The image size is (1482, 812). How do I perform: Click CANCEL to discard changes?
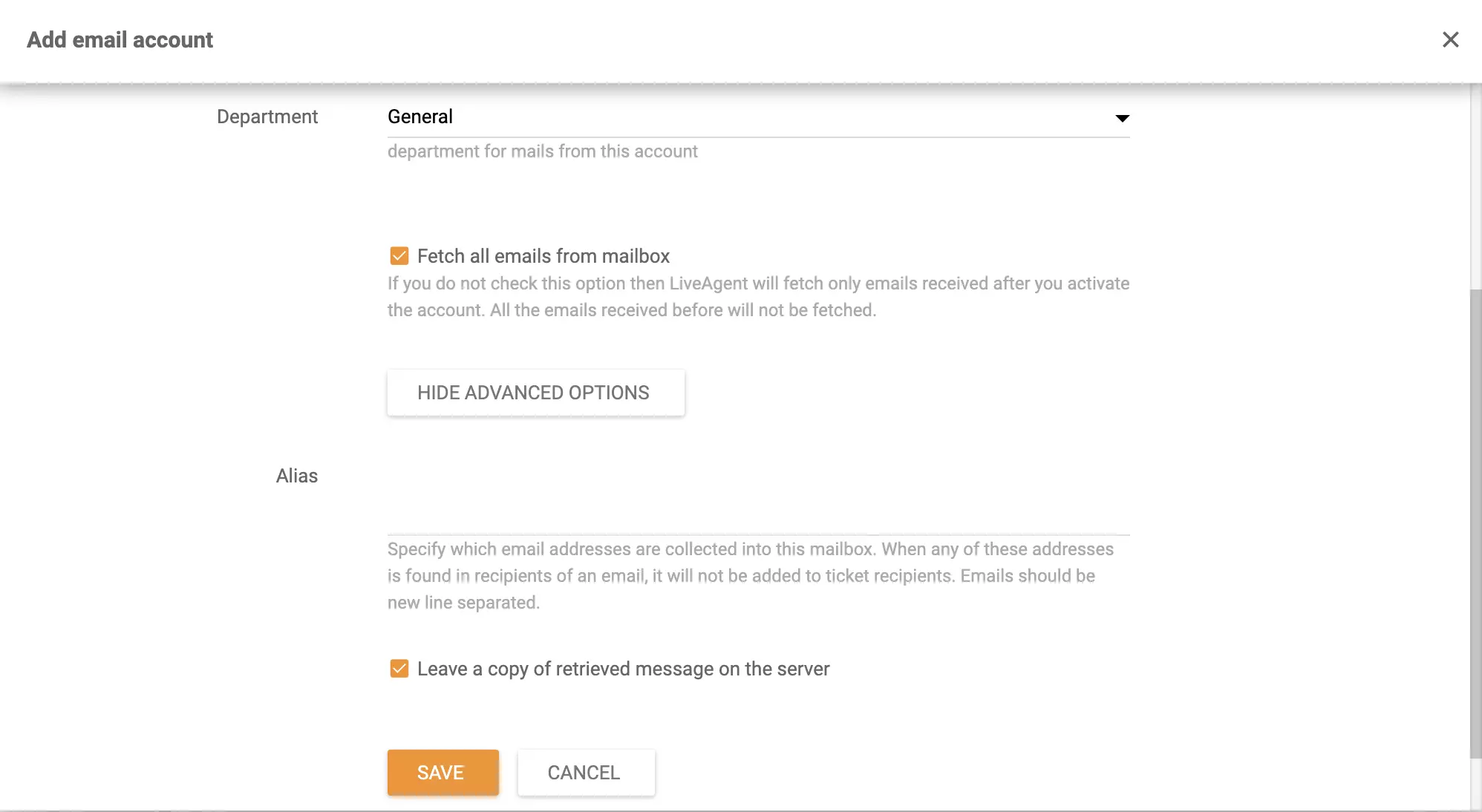pos(585,773)
